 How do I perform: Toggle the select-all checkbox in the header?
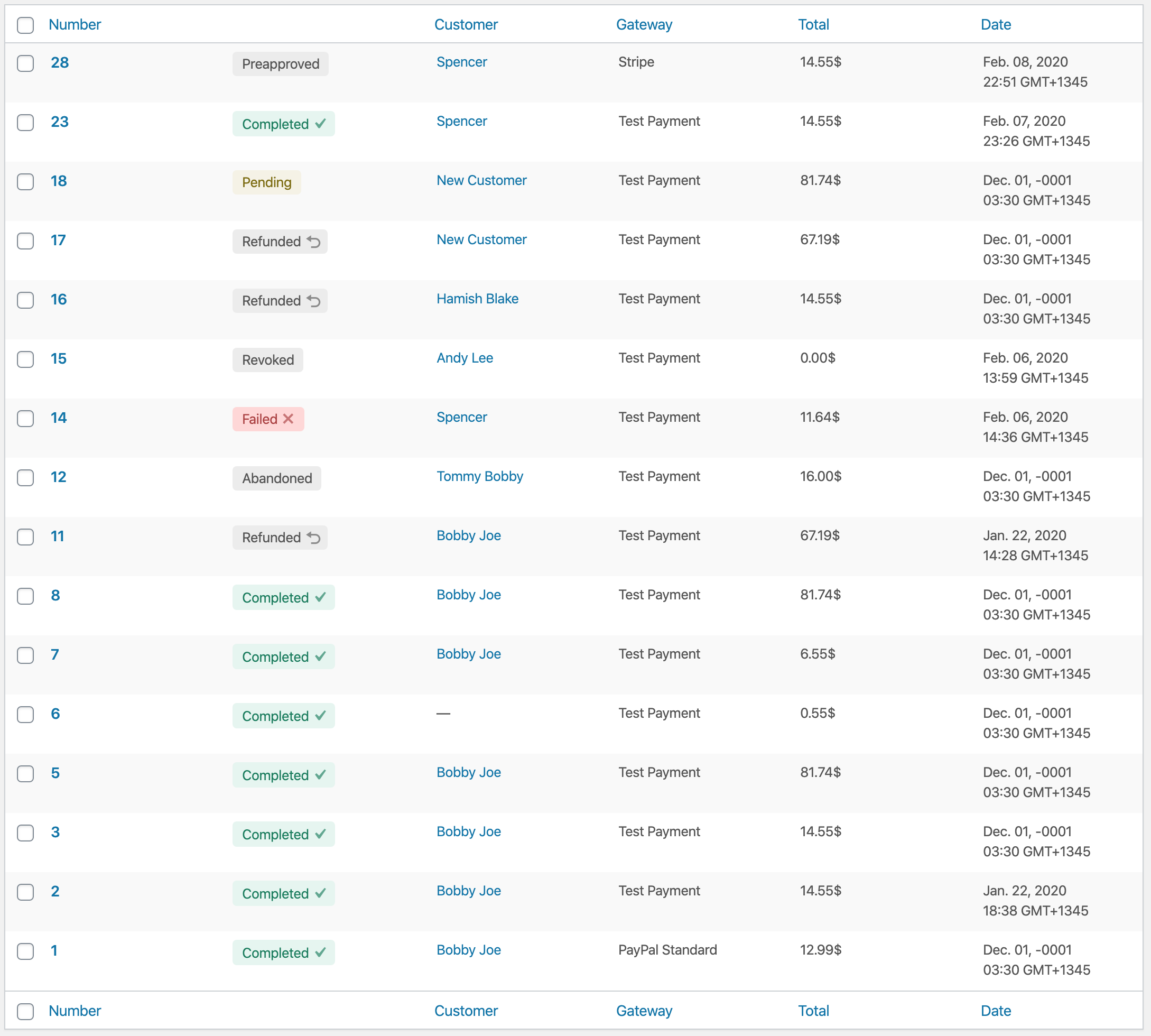25,25
